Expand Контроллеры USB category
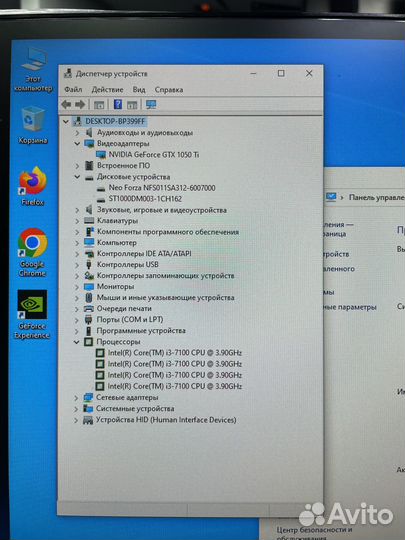Screen dimensions: 405x540 click(x=77, y=265)
